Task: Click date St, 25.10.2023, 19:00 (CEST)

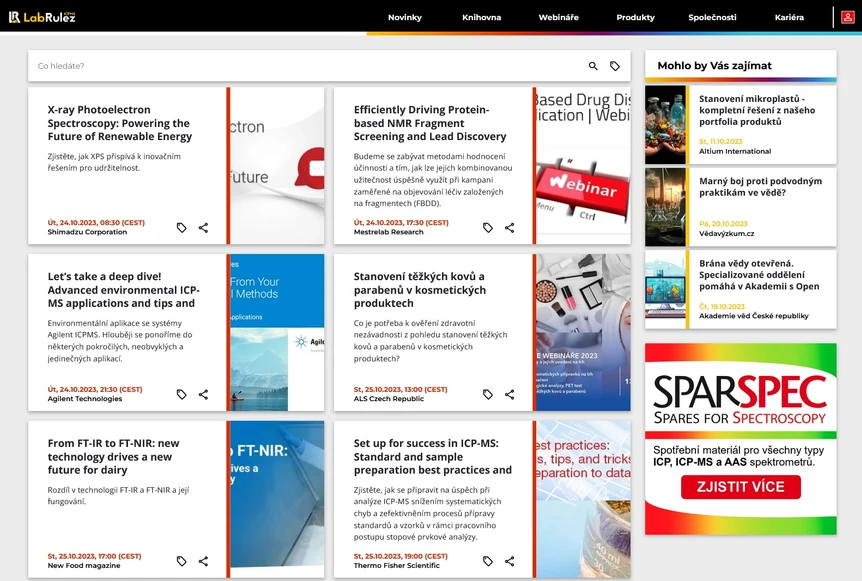Action: click(400, 556)
